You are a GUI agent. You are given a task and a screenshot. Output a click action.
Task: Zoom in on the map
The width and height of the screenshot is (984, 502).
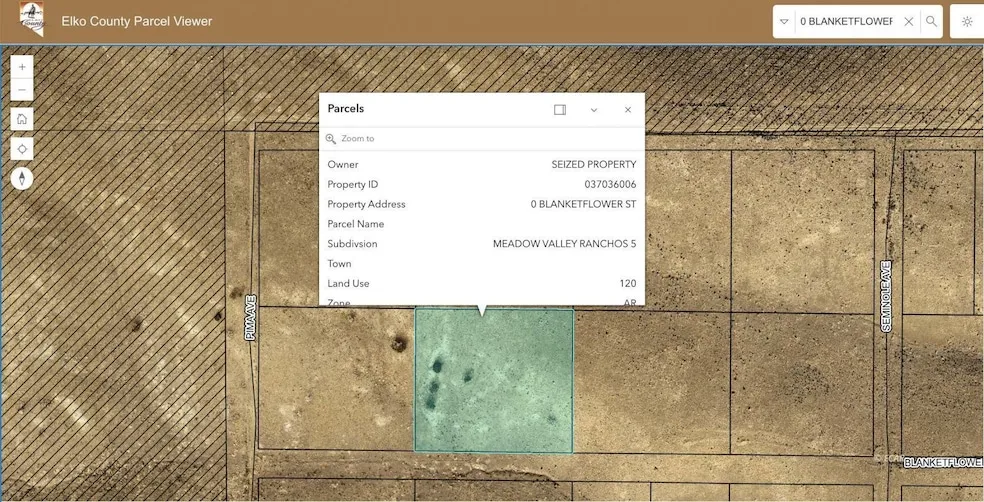point(22,67)
